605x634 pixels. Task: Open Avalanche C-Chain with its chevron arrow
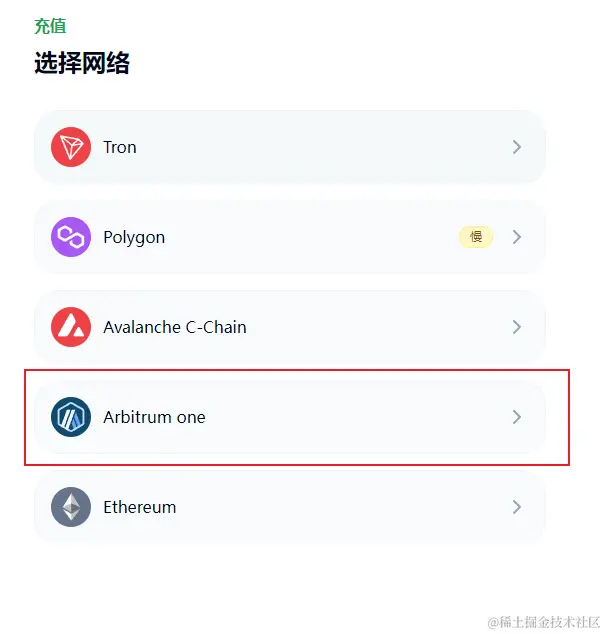pos(516,327)
